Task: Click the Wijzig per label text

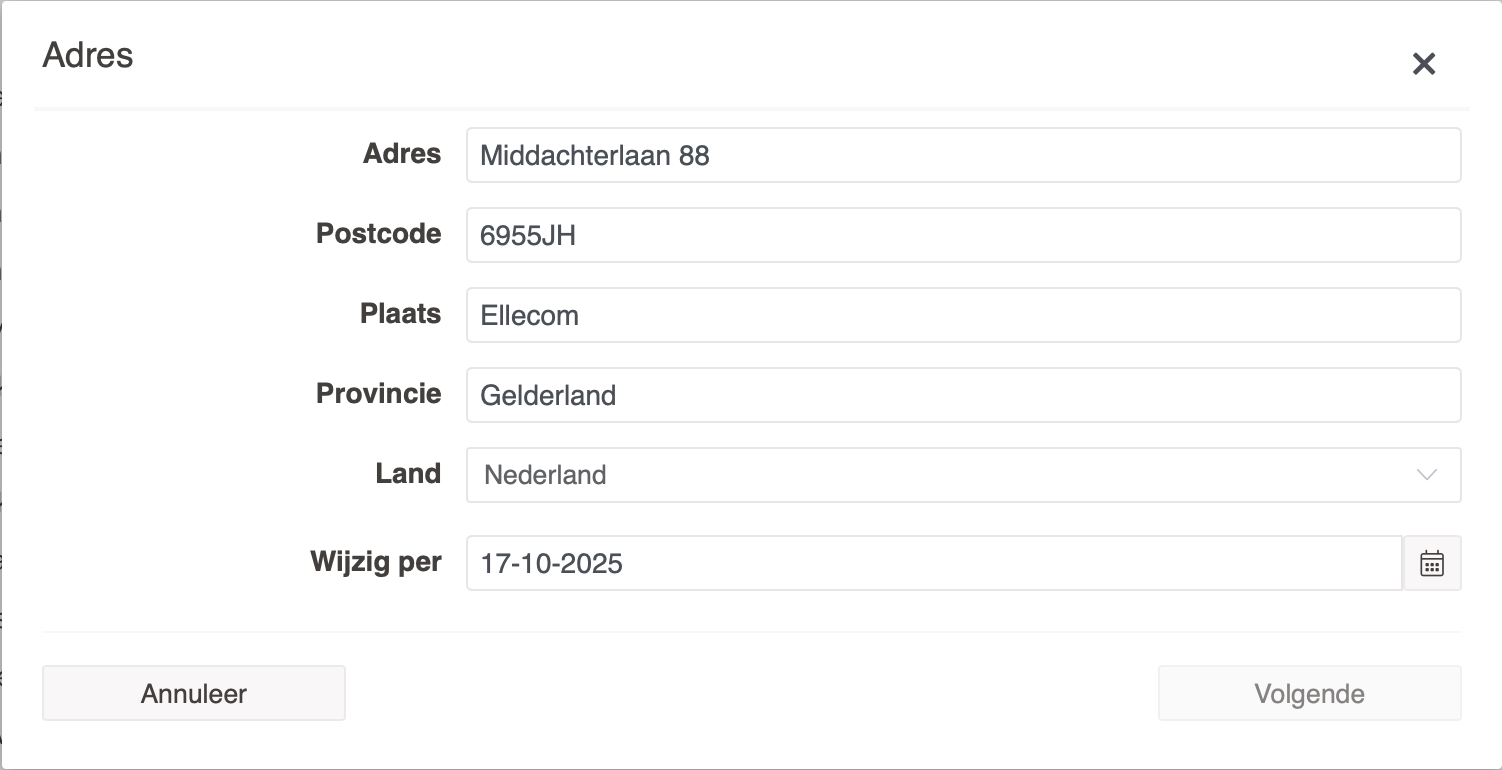Action: pos(376,562)
